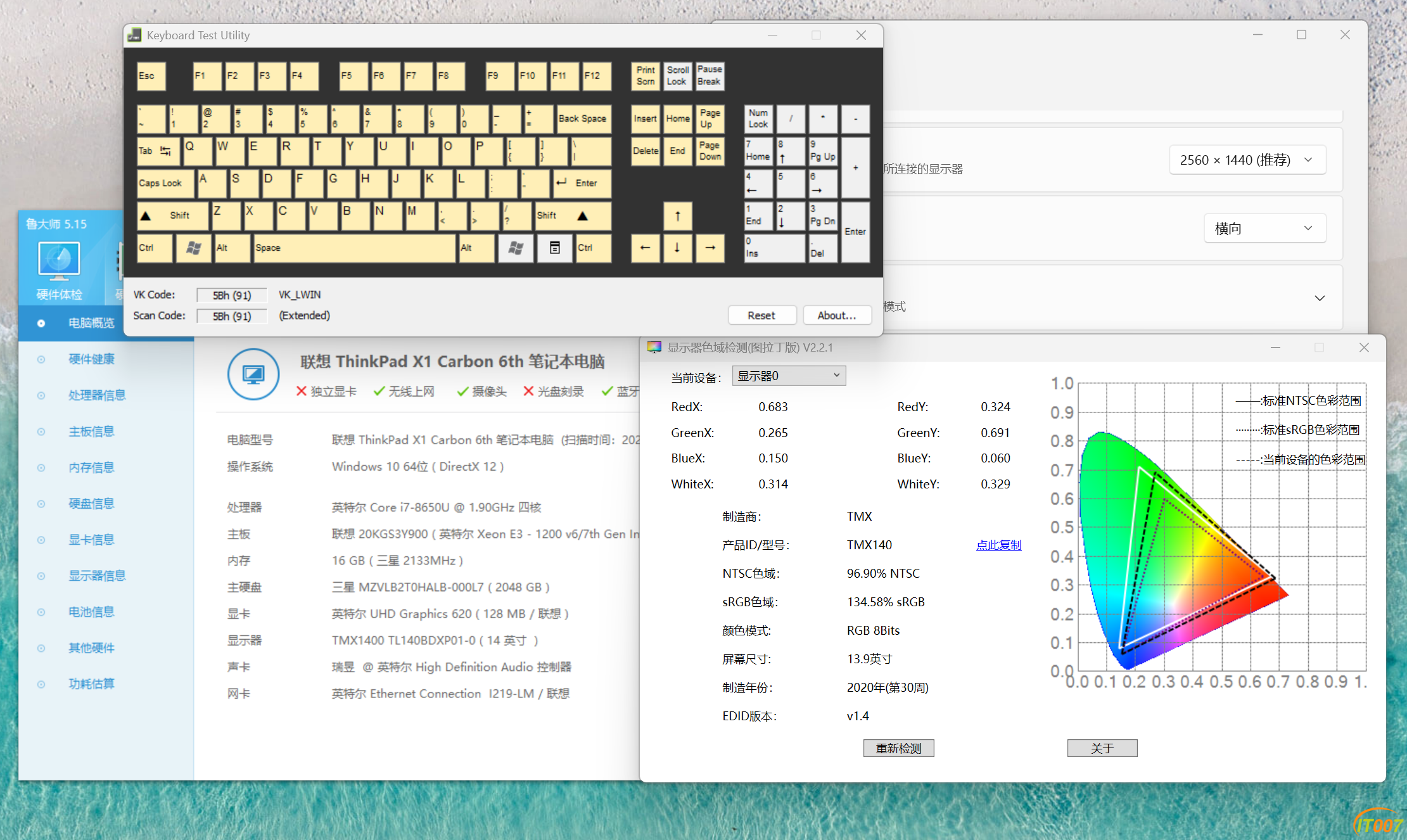Click the About... button
The width and height of the screenshot is (1407, 840).
tap(837, 315)
